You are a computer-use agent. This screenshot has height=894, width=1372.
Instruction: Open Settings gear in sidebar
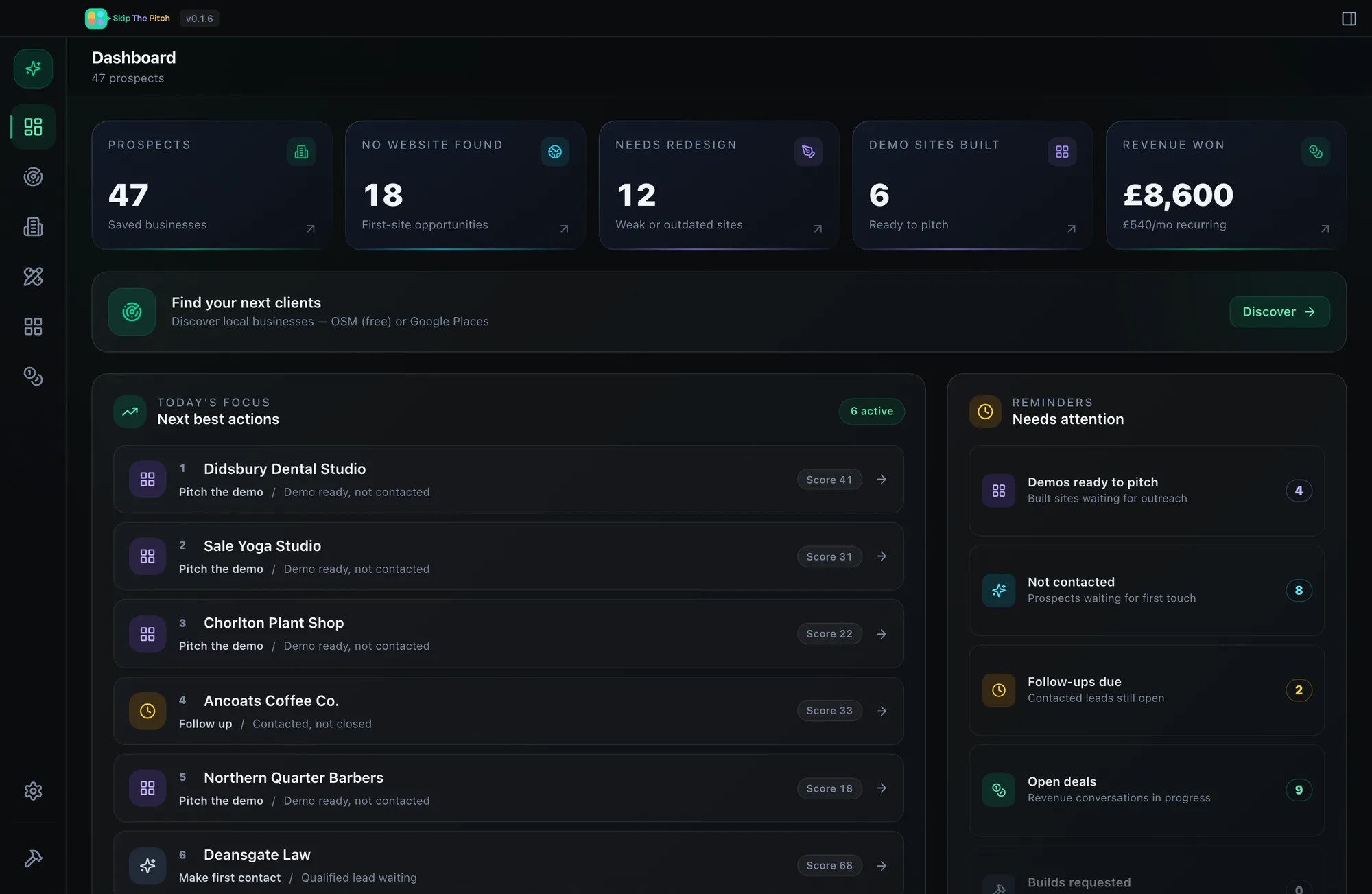(33, 791)
